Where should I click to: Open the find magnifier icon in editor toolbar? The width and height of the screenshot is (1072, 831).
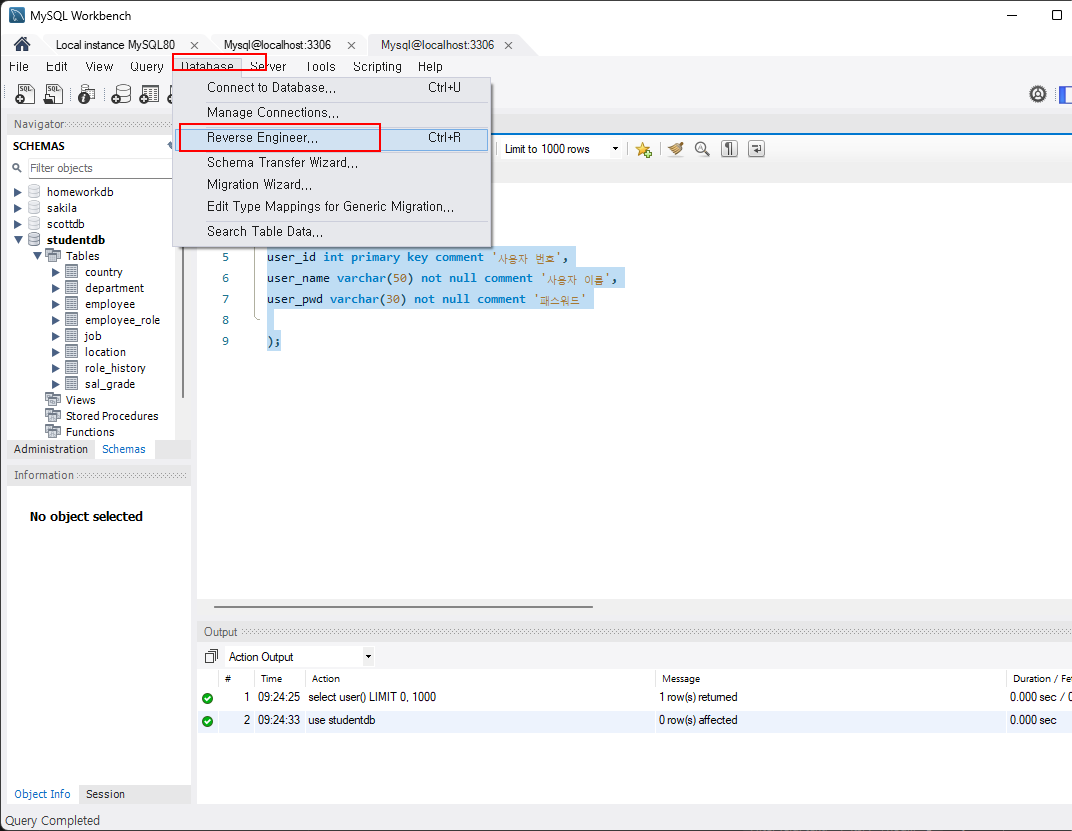click(702, 149)
